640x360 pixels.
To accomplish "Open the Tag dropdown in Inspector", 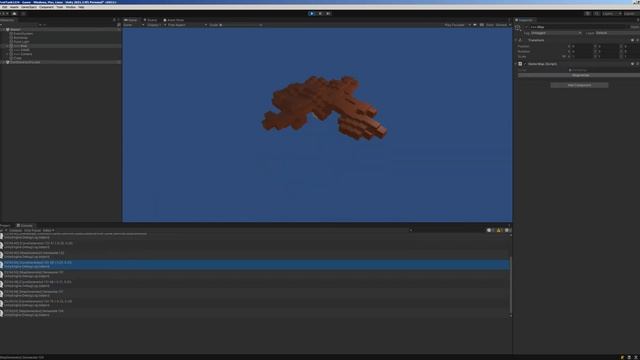I will 556,33.
